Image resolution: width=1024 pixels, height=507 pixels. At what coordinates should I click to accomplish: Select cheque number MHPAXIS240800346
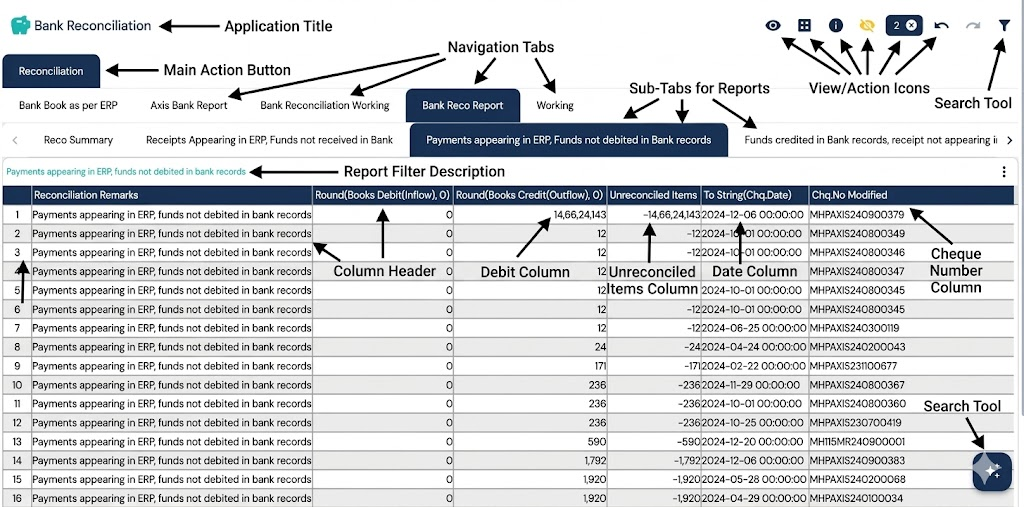tap(857, 252)
